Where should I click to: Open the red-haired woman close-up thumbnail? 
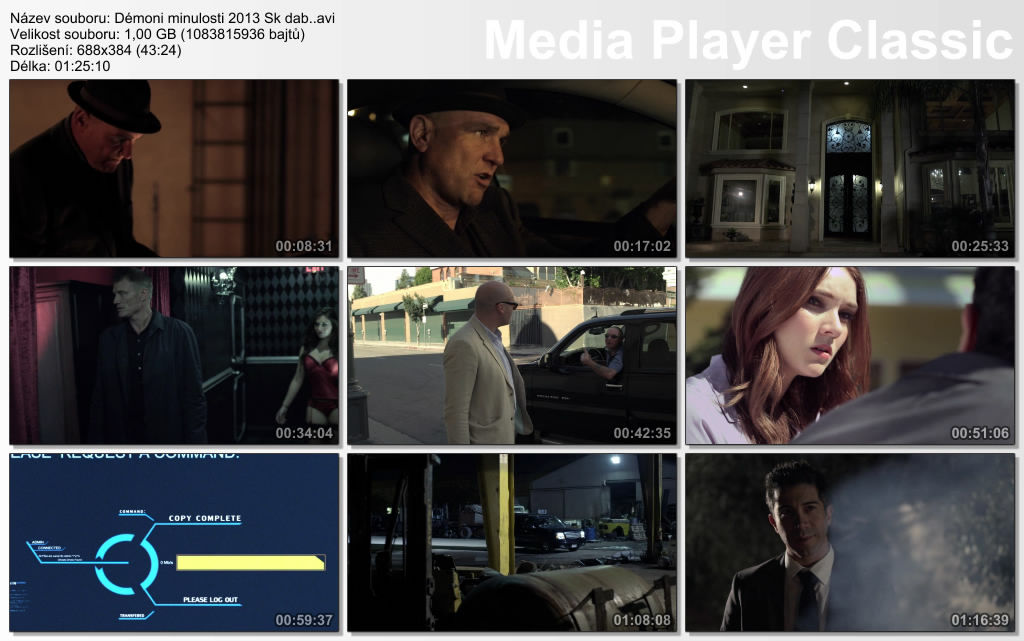849,355
